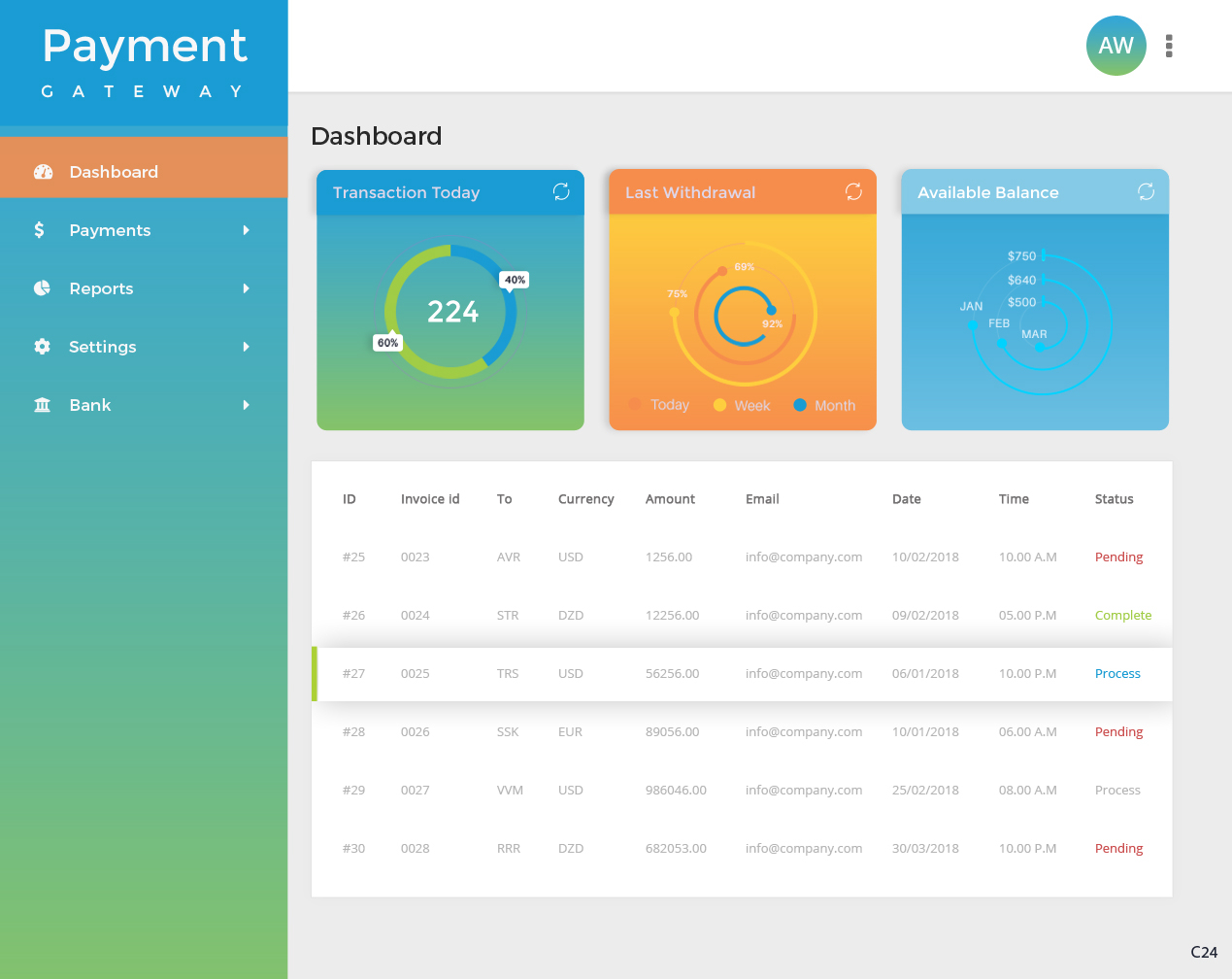Click the AW user avatar
1232x979 pixels.
pos(1115,46)
